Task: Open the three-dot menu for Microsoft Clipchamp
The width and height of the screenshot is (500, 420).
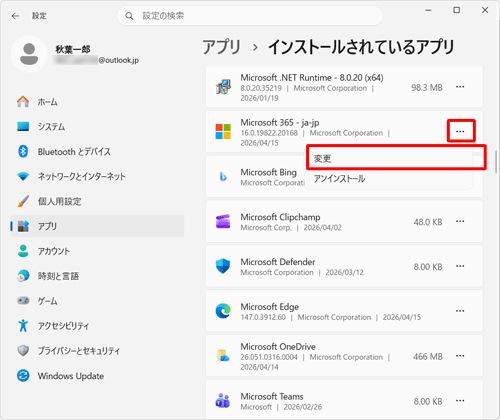Action: [460, 222]
